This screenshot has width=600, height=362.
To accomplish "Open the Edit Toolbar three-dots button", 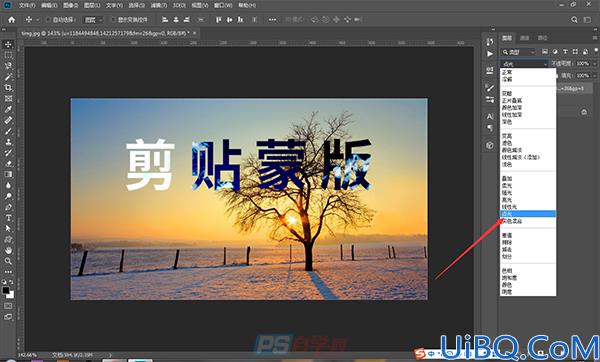I will 8,272.
